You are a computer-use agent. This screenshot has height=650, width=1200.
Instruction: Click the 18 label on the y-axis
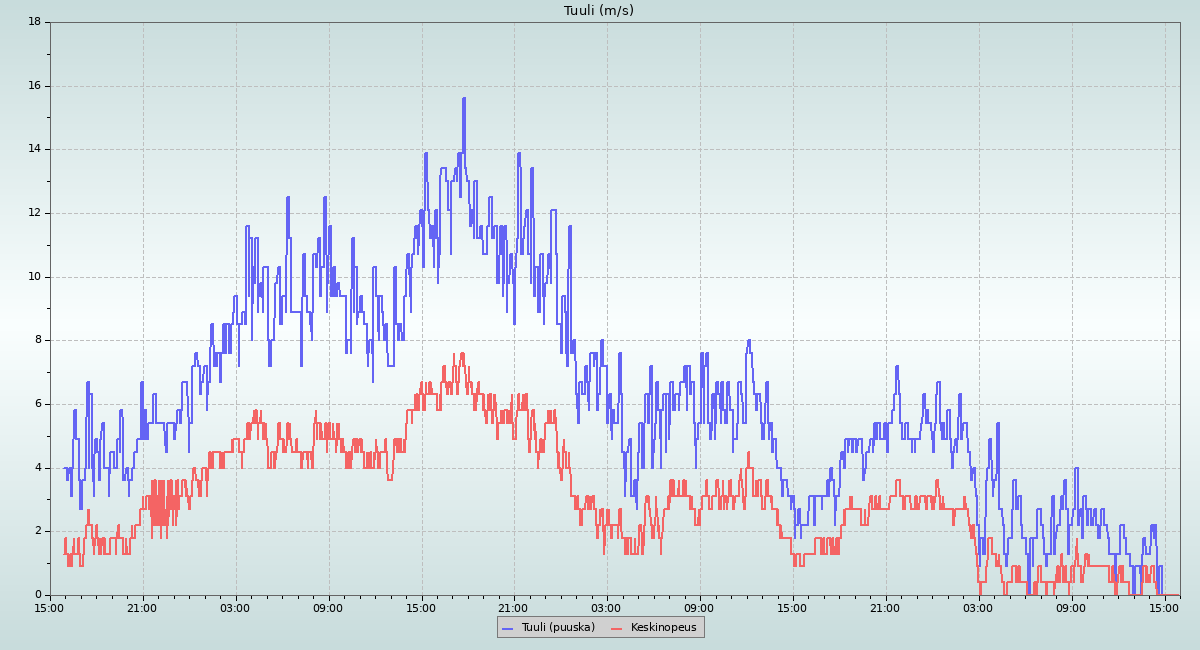pyautogui.click(x=34, y=22)
